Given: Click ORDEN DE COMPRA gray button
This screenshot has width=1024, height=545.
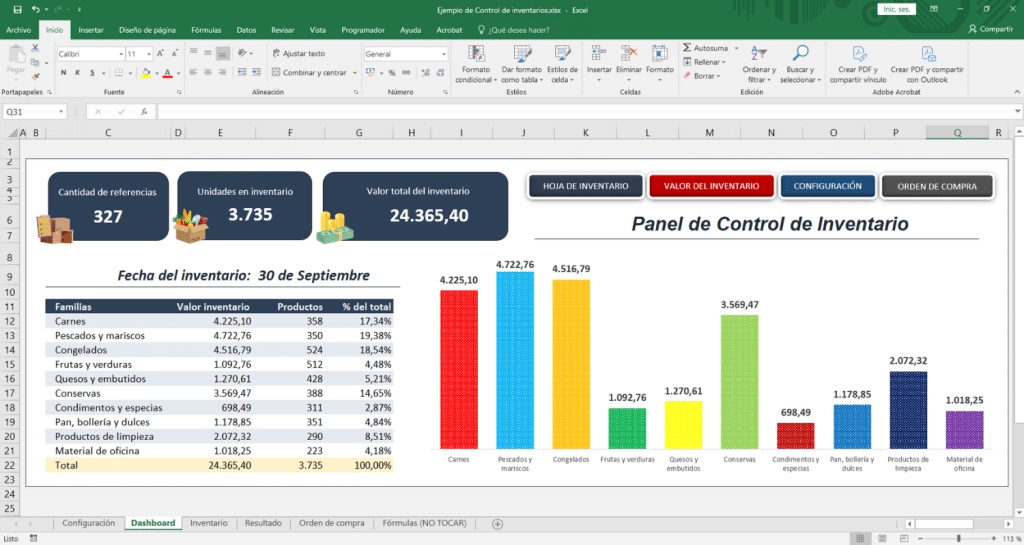Looking at the screenshot, I should (x=936, y=187).
